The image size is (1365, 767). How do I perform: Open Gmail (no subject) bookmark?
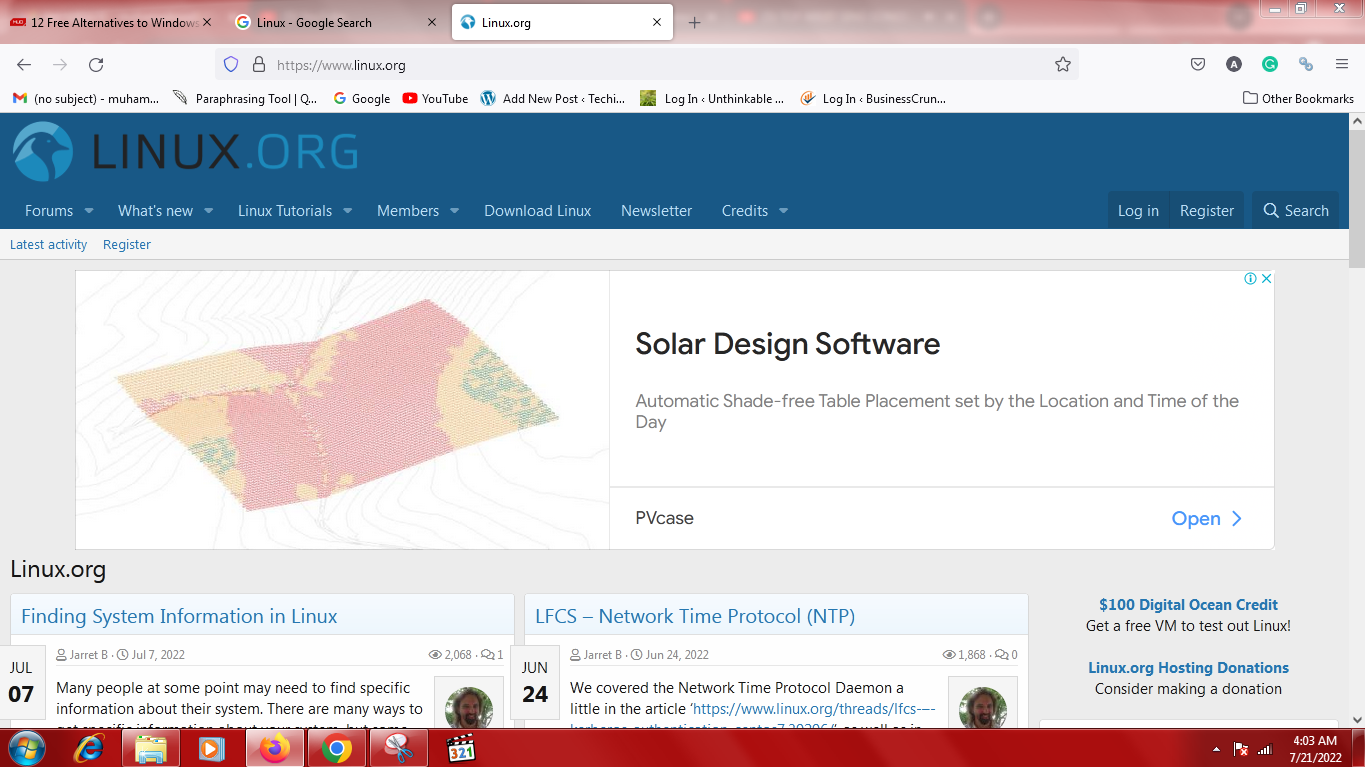86,99
